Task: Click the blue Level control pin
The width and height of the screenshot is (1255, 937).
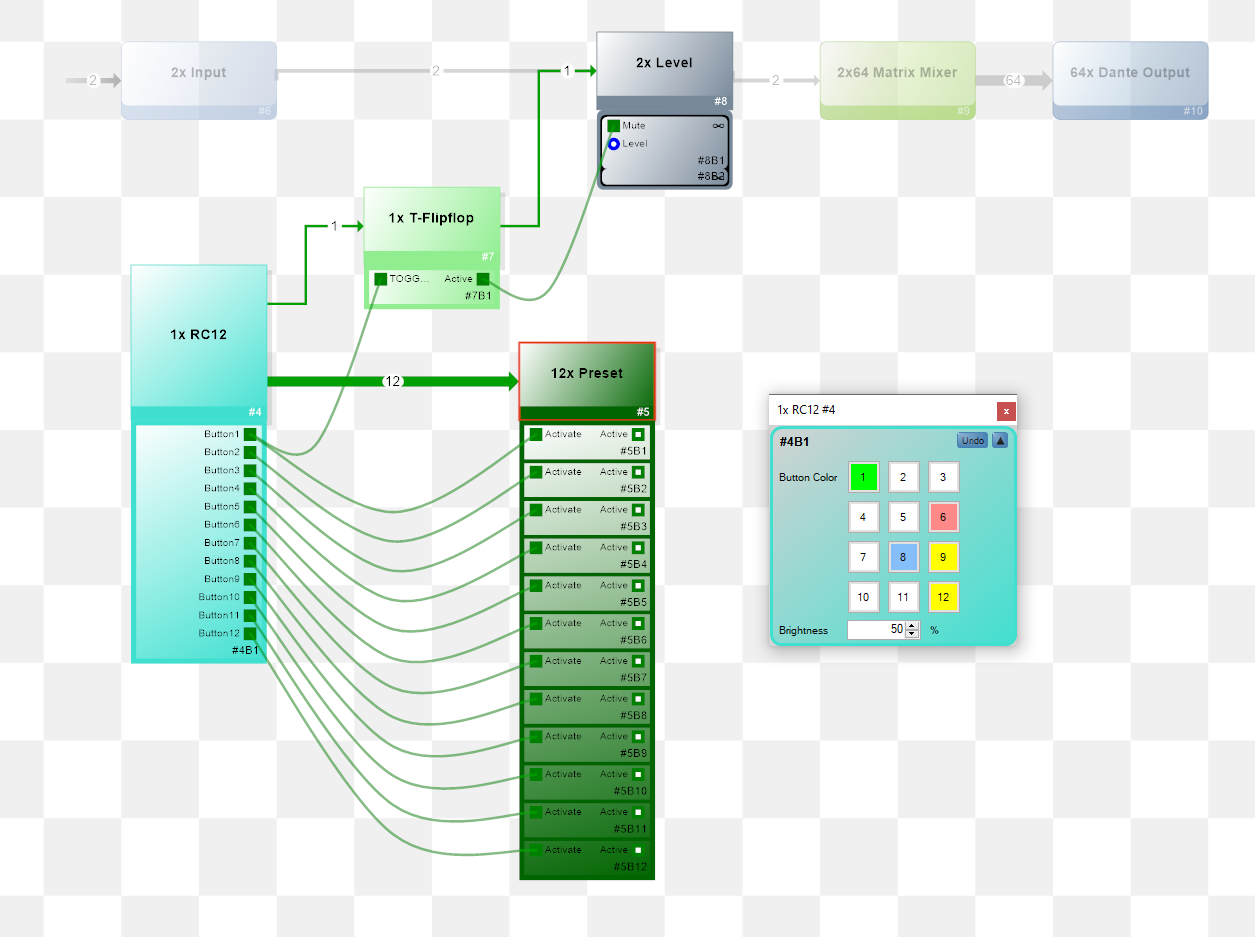Action: 613,144
